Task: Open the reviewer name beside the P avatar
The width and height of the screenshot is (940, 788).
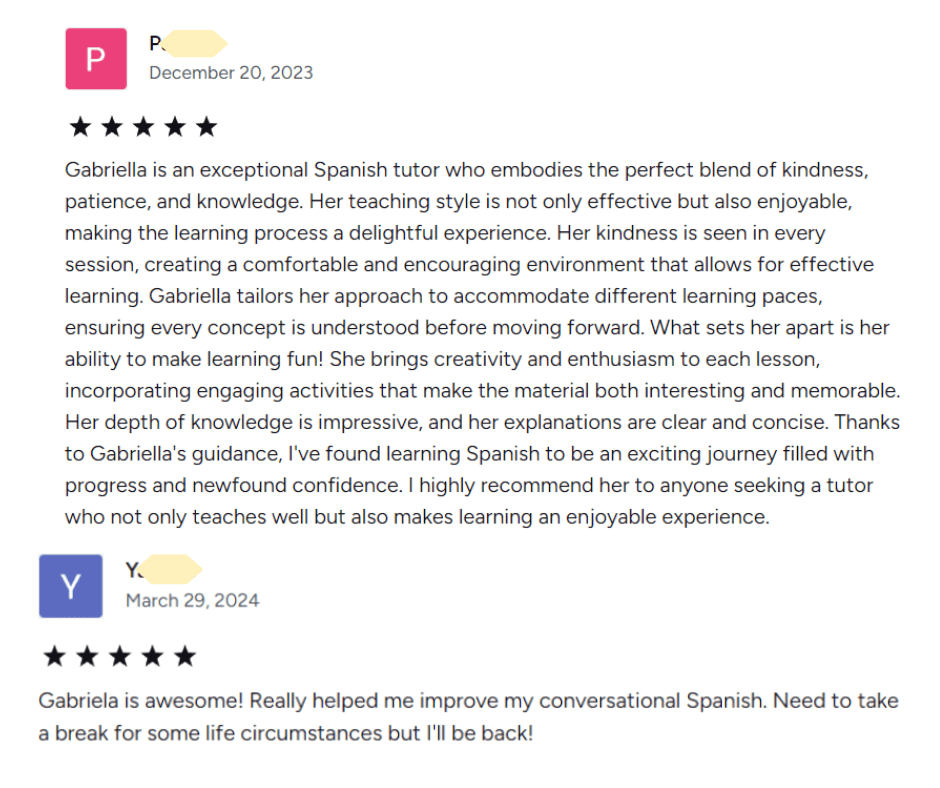Action: (187, 44)
